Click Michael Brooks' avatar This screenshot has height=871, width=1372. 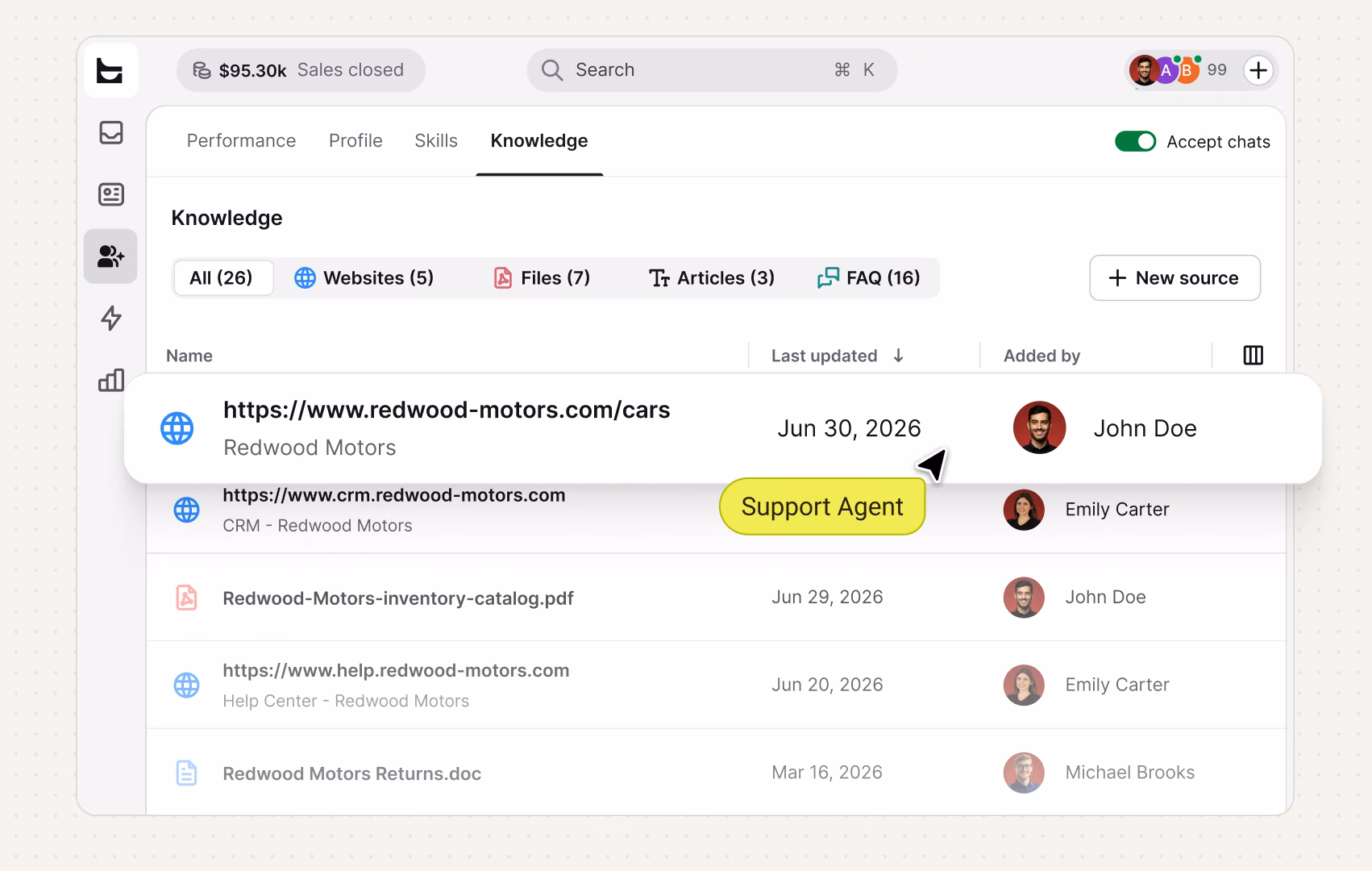click(1024, 773)
